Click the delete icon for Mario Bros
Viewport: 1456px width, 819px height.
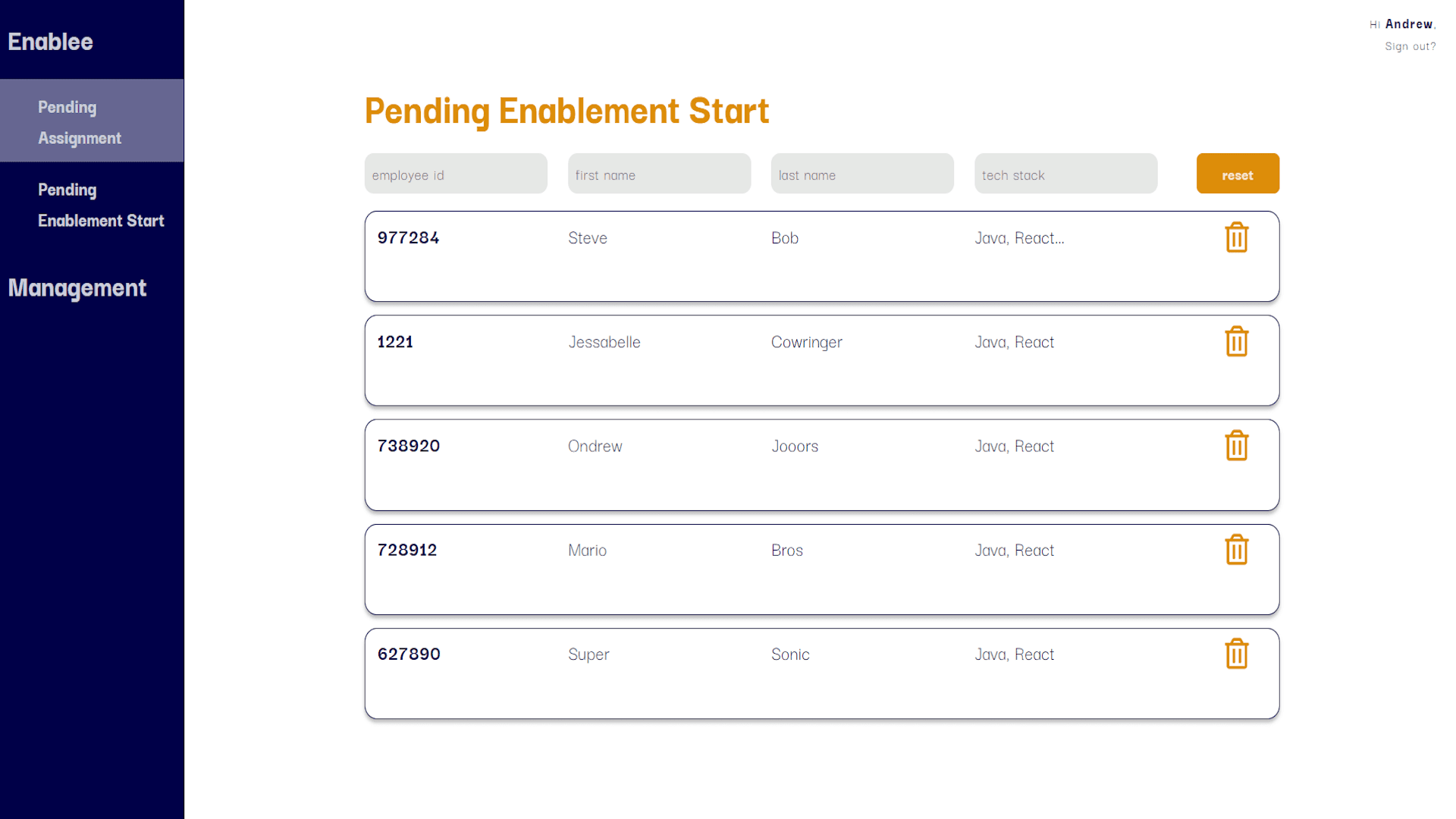tap(1237, 550)
